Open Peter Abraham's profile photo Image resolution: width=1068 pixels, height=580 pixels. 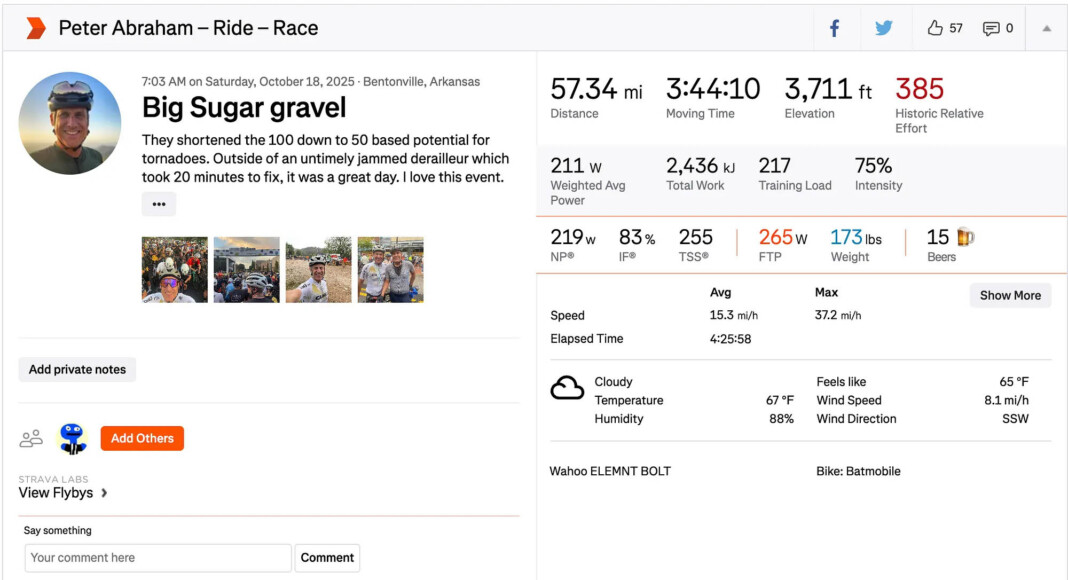(x=70, y=123)
